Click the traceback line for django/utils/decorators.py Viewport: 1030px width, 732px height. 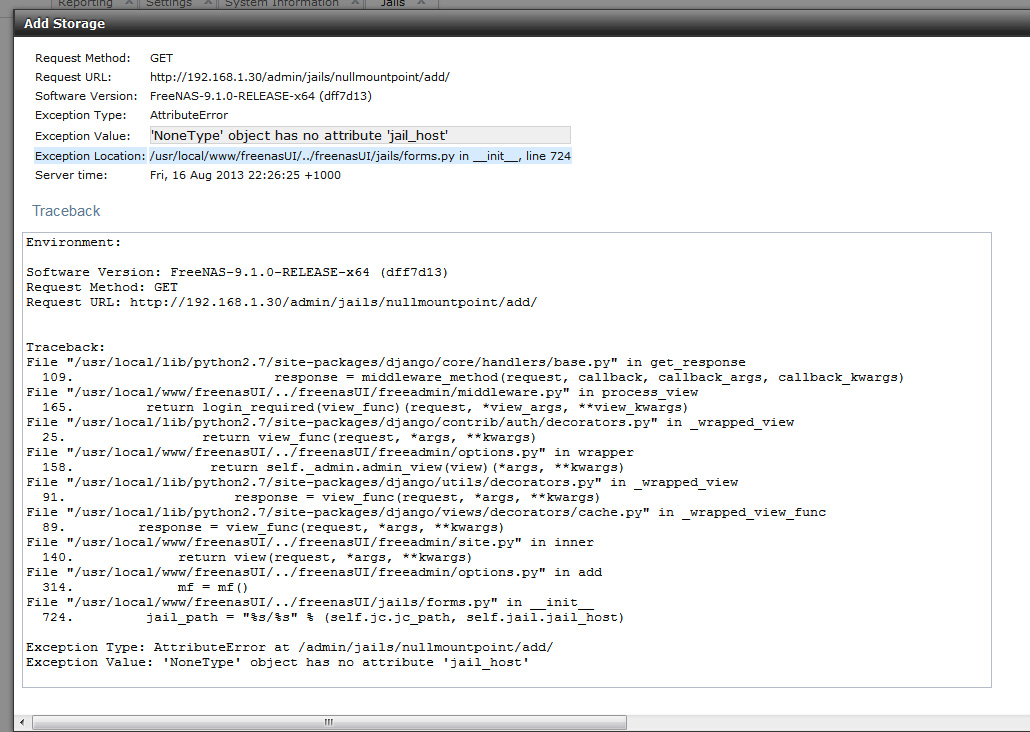point(382,482)
